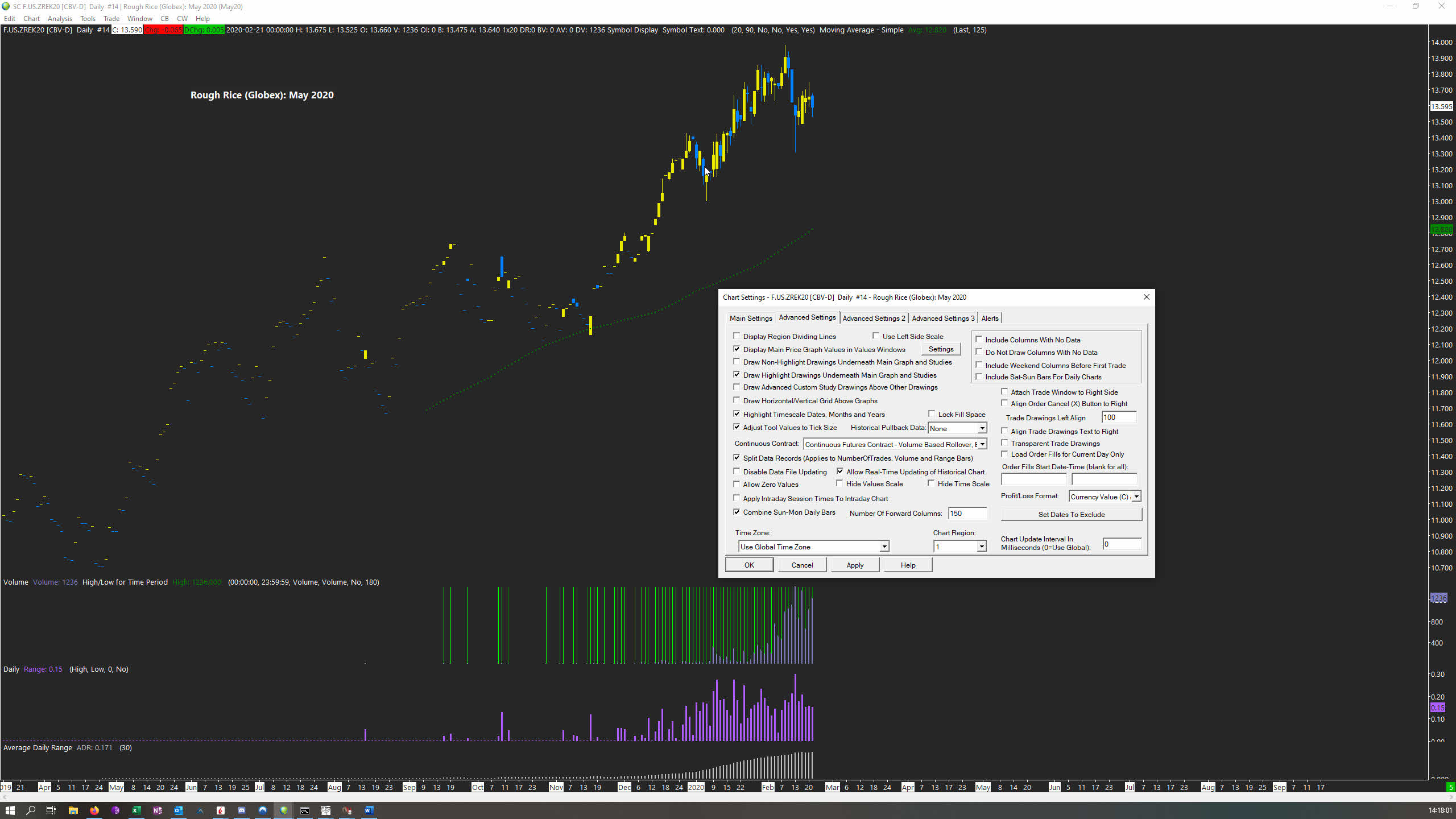Open Word from the taskbar

(x=369, y=810)
